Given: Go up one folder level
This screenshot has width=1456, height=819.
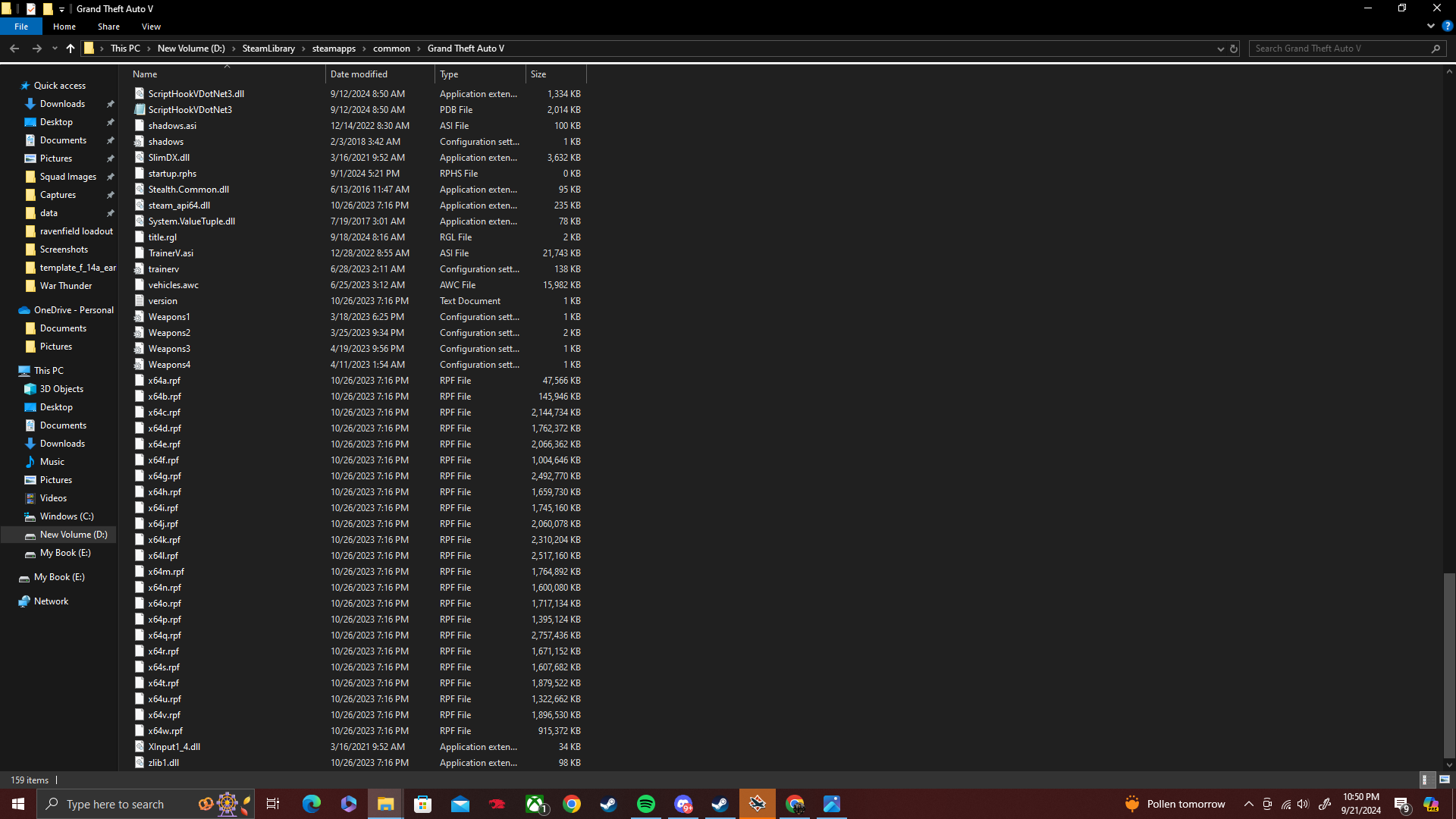Looking at the screenshot, I should (71, 49).
